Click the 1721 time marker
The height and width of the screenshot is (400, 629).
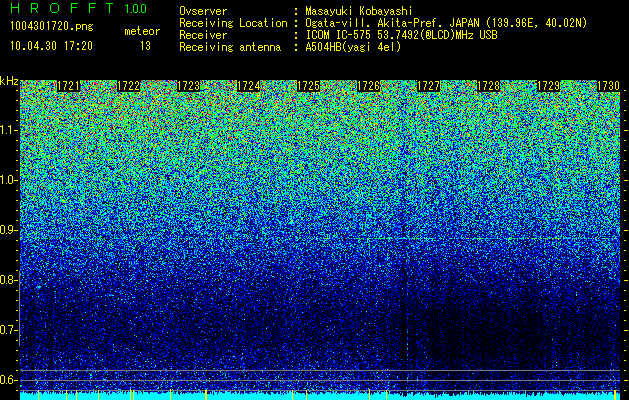tap(69, 86)
